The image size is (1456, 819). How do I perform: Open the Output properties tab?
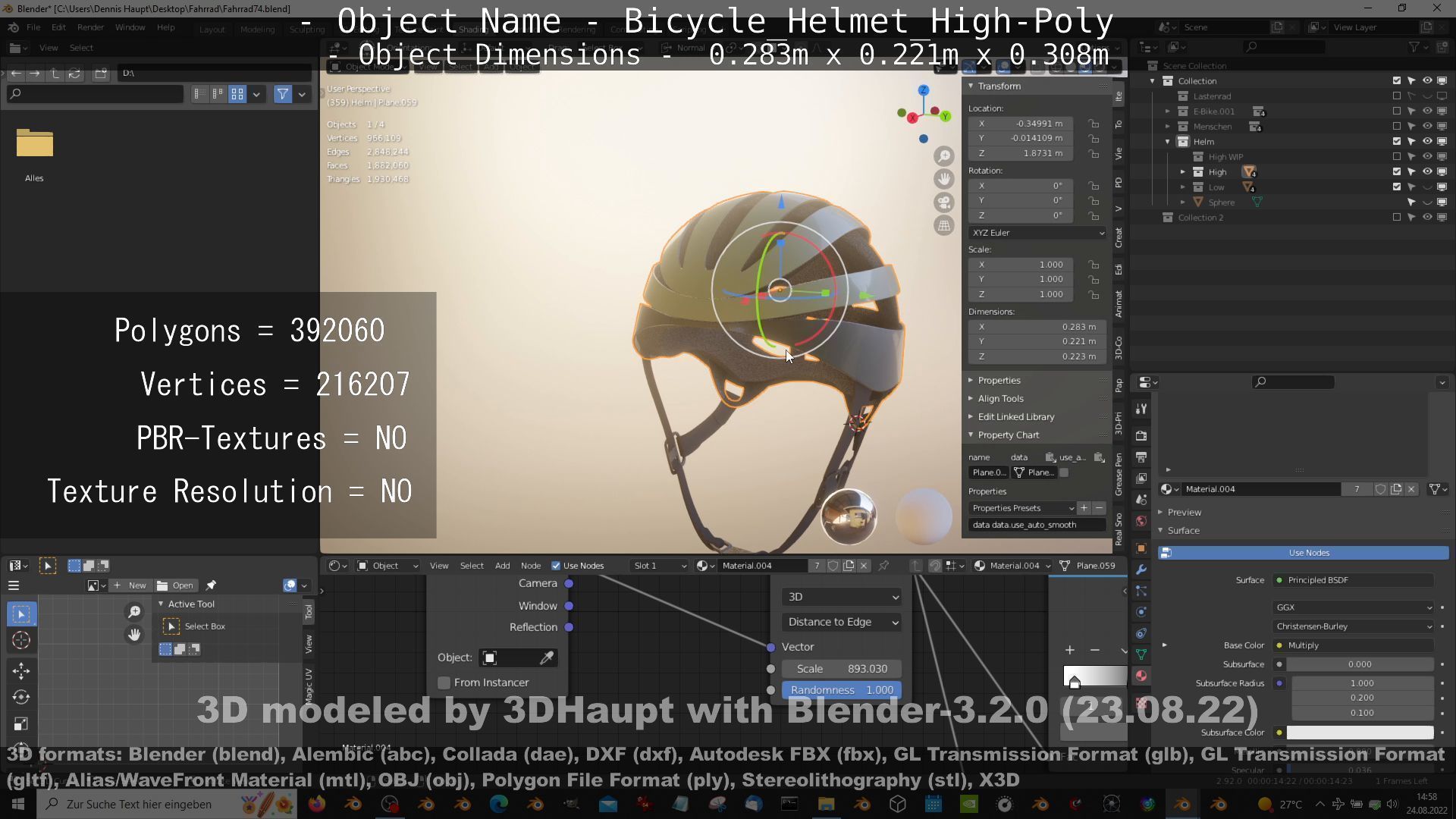tap(1141, 457)
